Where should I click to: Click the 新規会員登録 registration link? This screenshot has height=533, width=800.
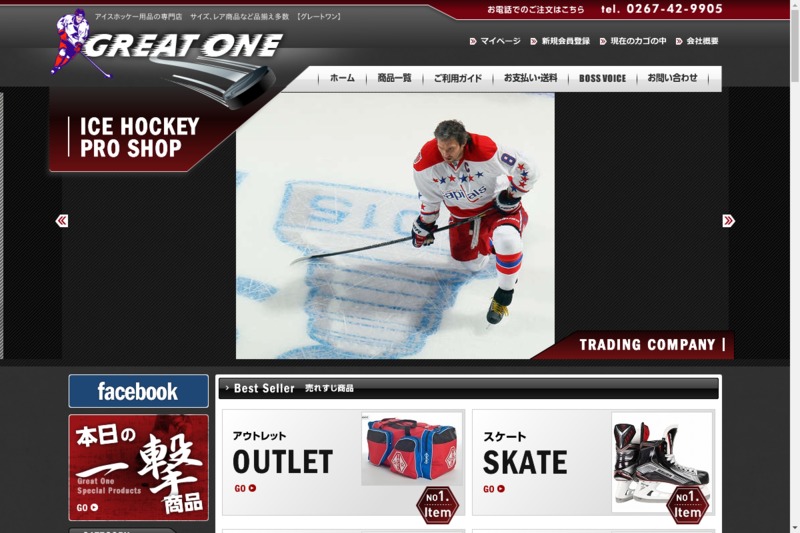coord(560,41)
